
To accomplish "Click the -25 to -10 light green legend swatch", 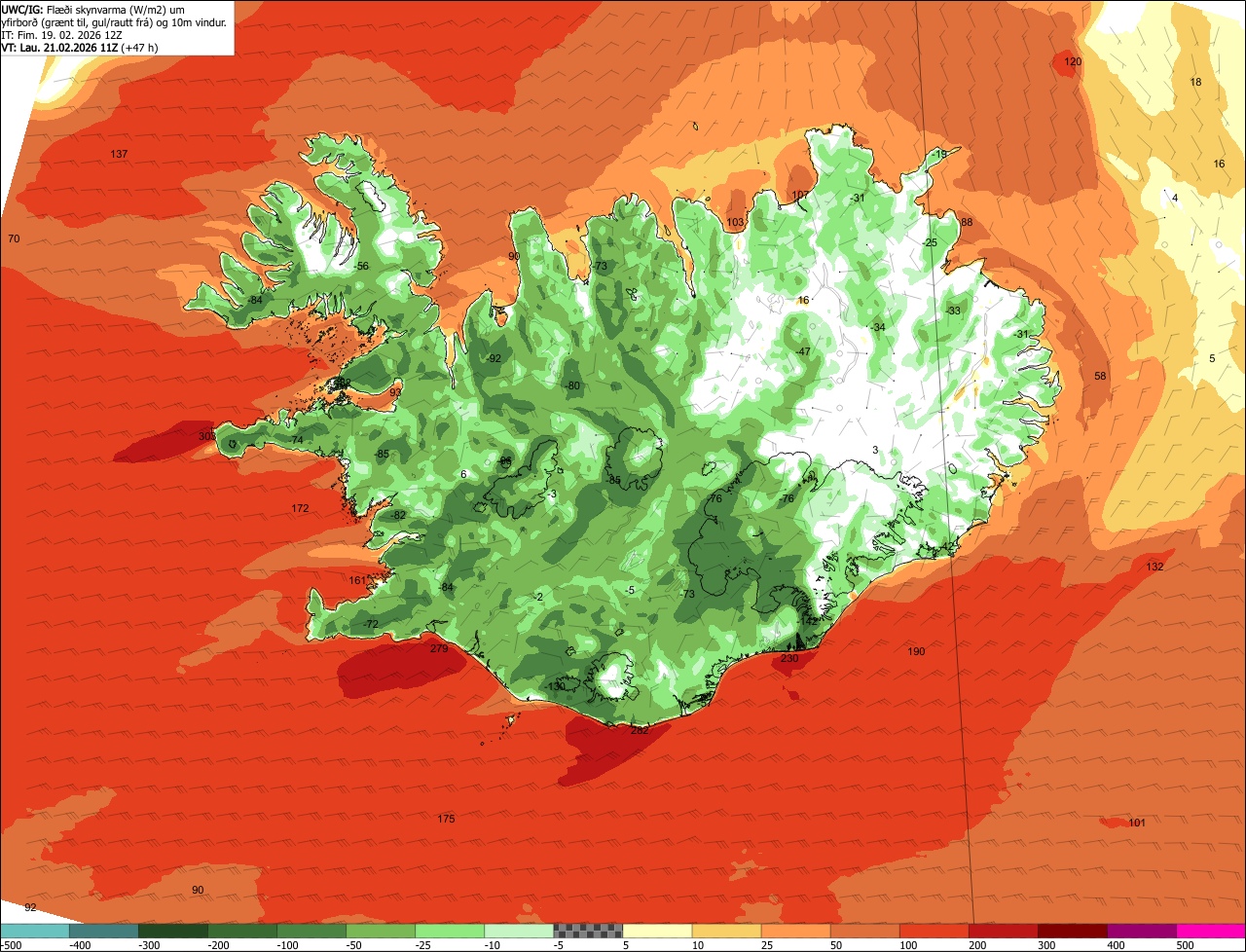I will coord(450,931).
